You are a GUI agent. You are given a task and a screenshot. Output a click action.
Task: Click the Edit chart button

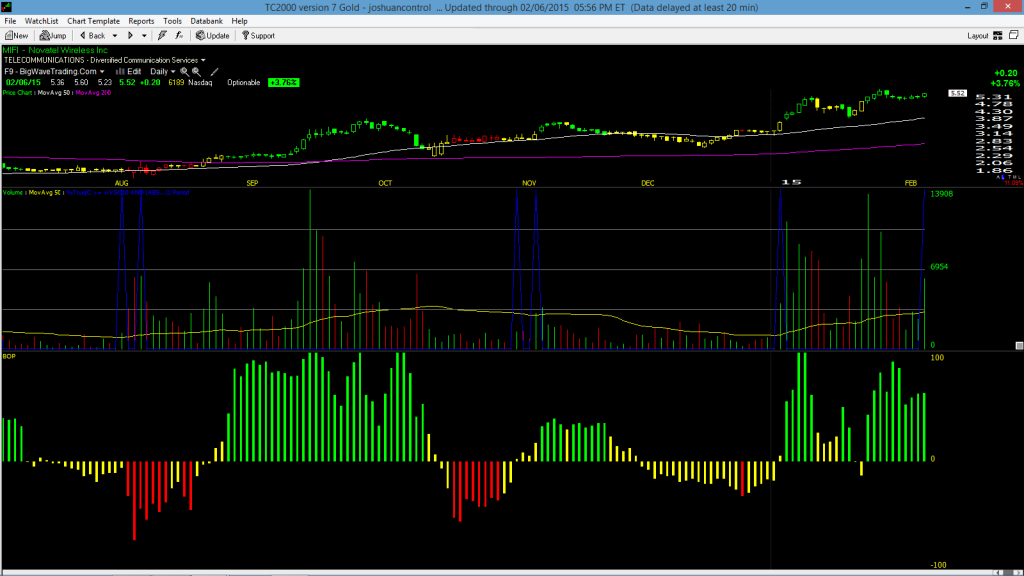(129, 72)
